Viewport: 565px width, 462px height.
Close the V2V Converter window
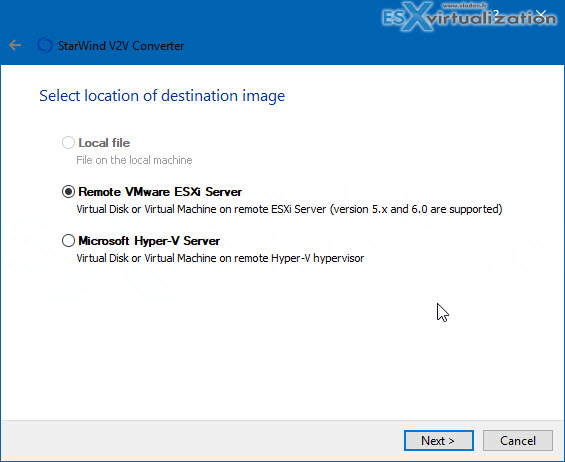[541, 14]
